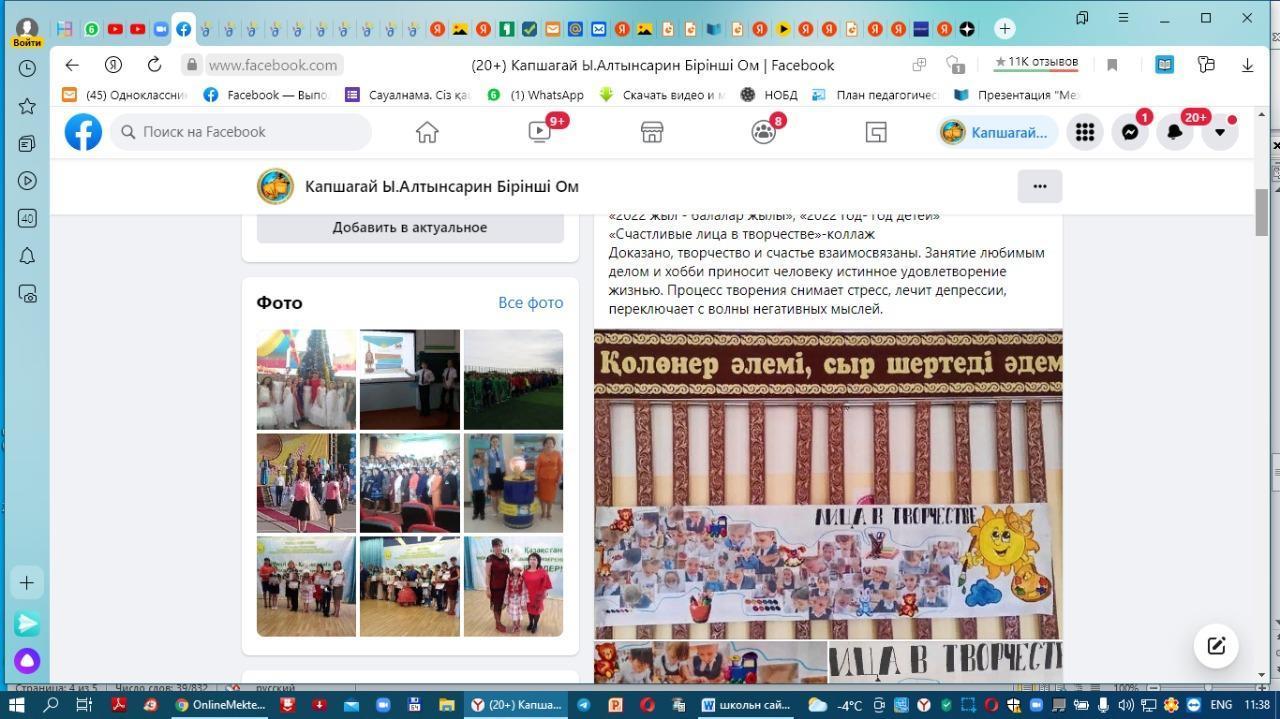Click Добавить в актуальное button

(x=410, y=227)
